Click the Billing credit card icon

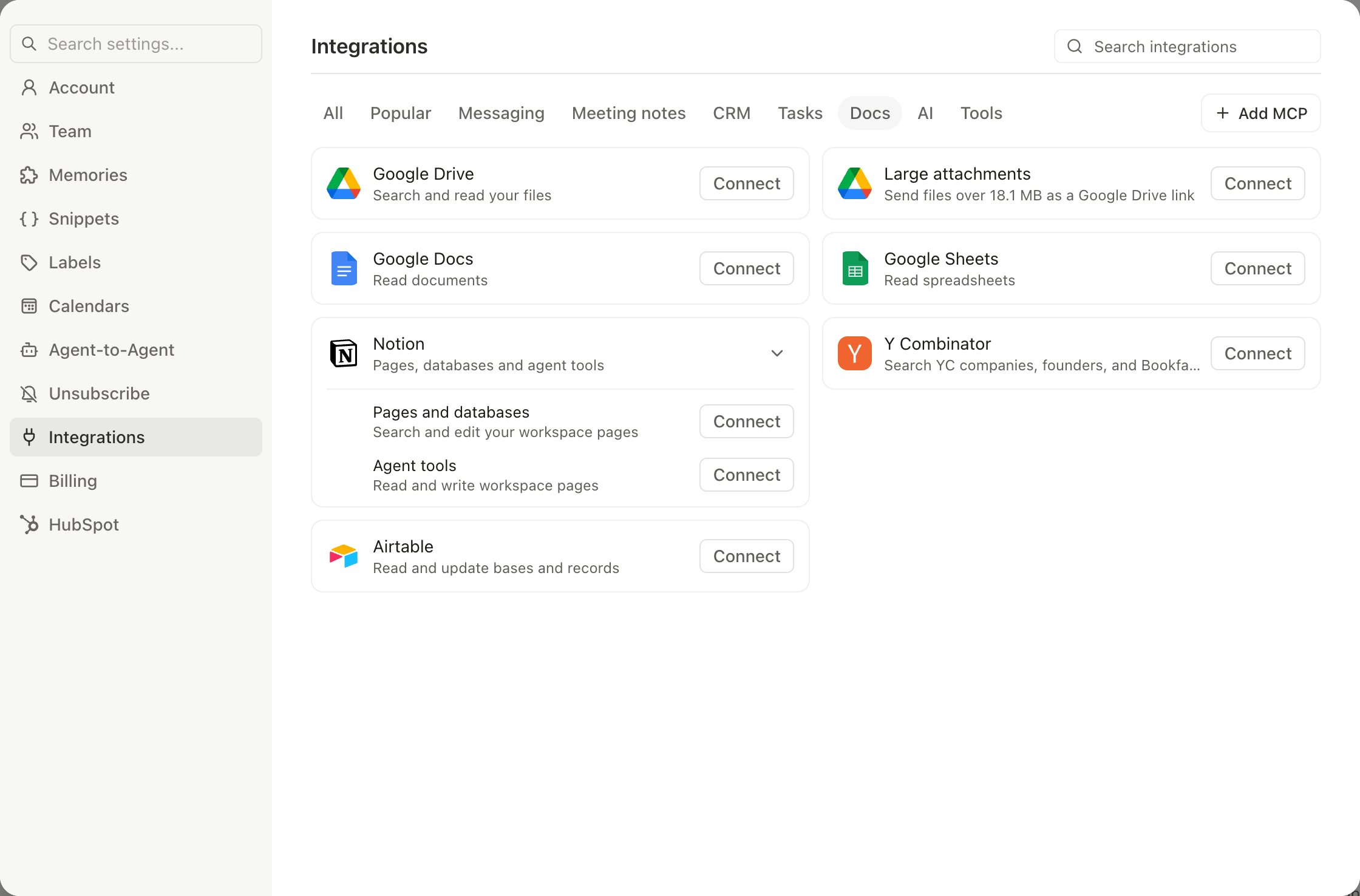point(29,481)
